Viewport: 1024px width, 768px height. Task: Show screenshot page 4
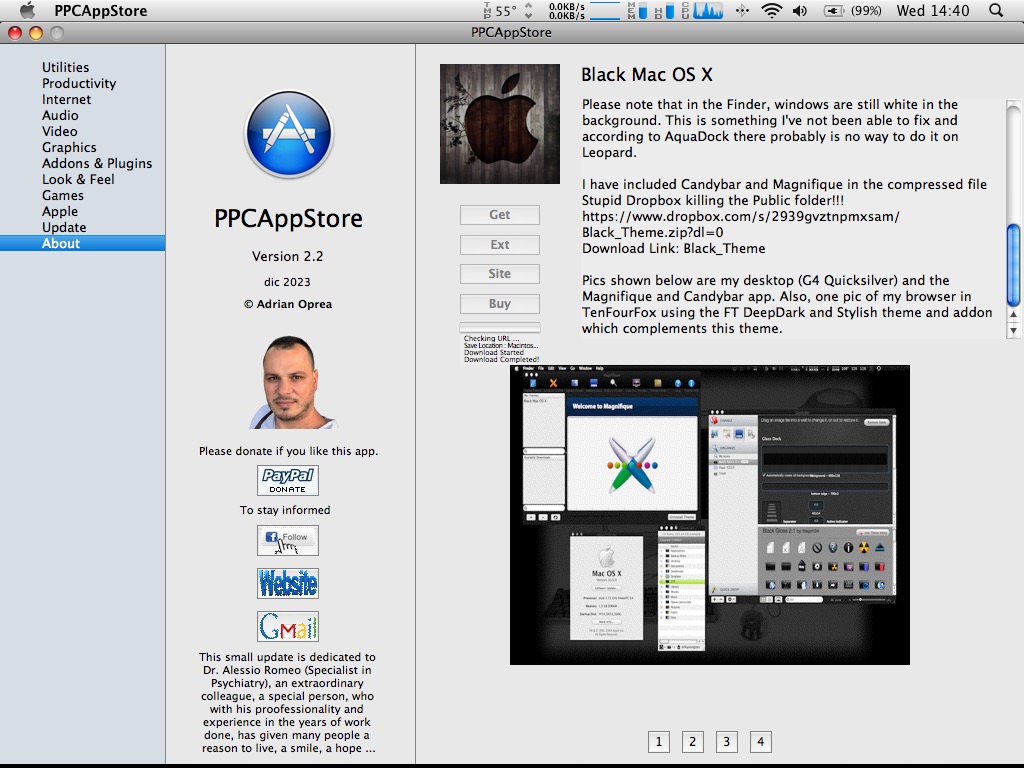(760, 742)
